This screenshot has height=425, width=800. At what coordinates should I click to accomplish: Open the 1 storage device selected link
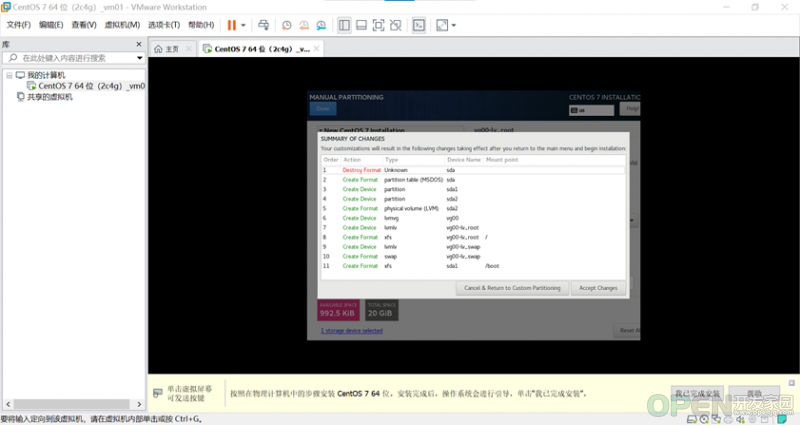tap(352, 331)
